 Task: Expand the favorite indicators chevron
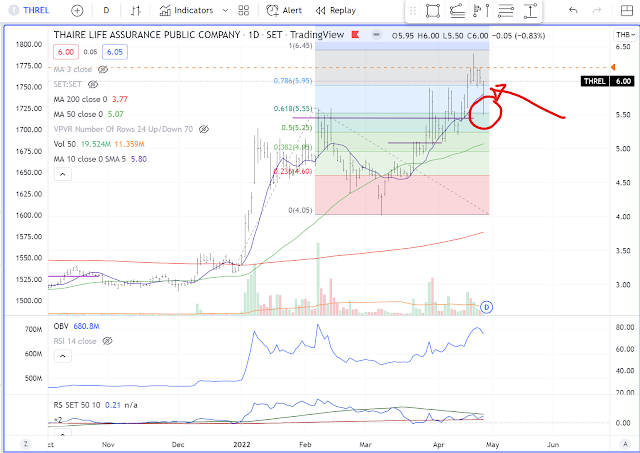(225, 11)
